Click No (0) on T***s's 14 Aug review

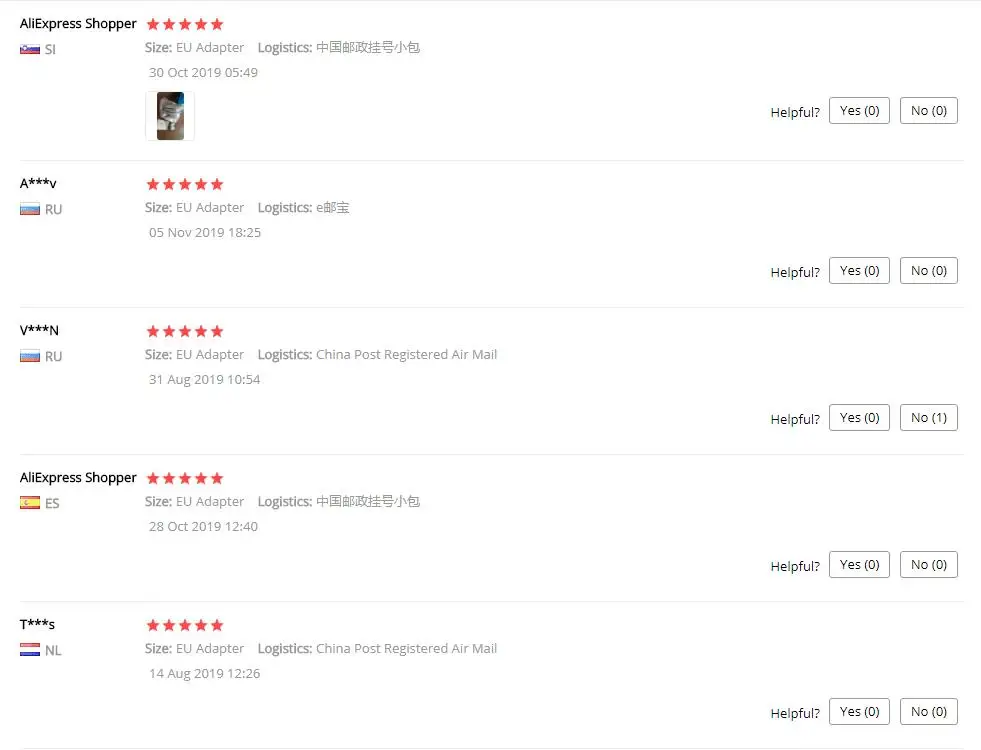tap(928, 712)
